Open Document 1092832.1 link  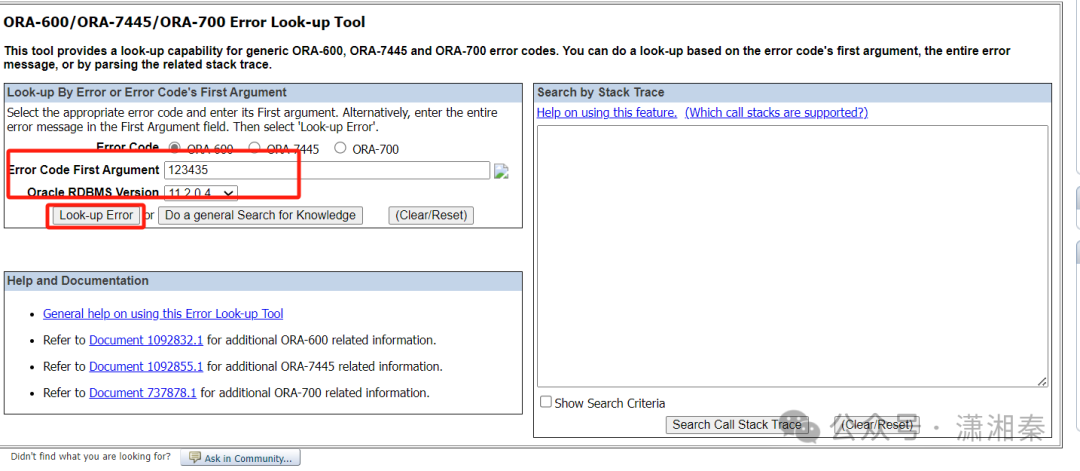[146, 340]
